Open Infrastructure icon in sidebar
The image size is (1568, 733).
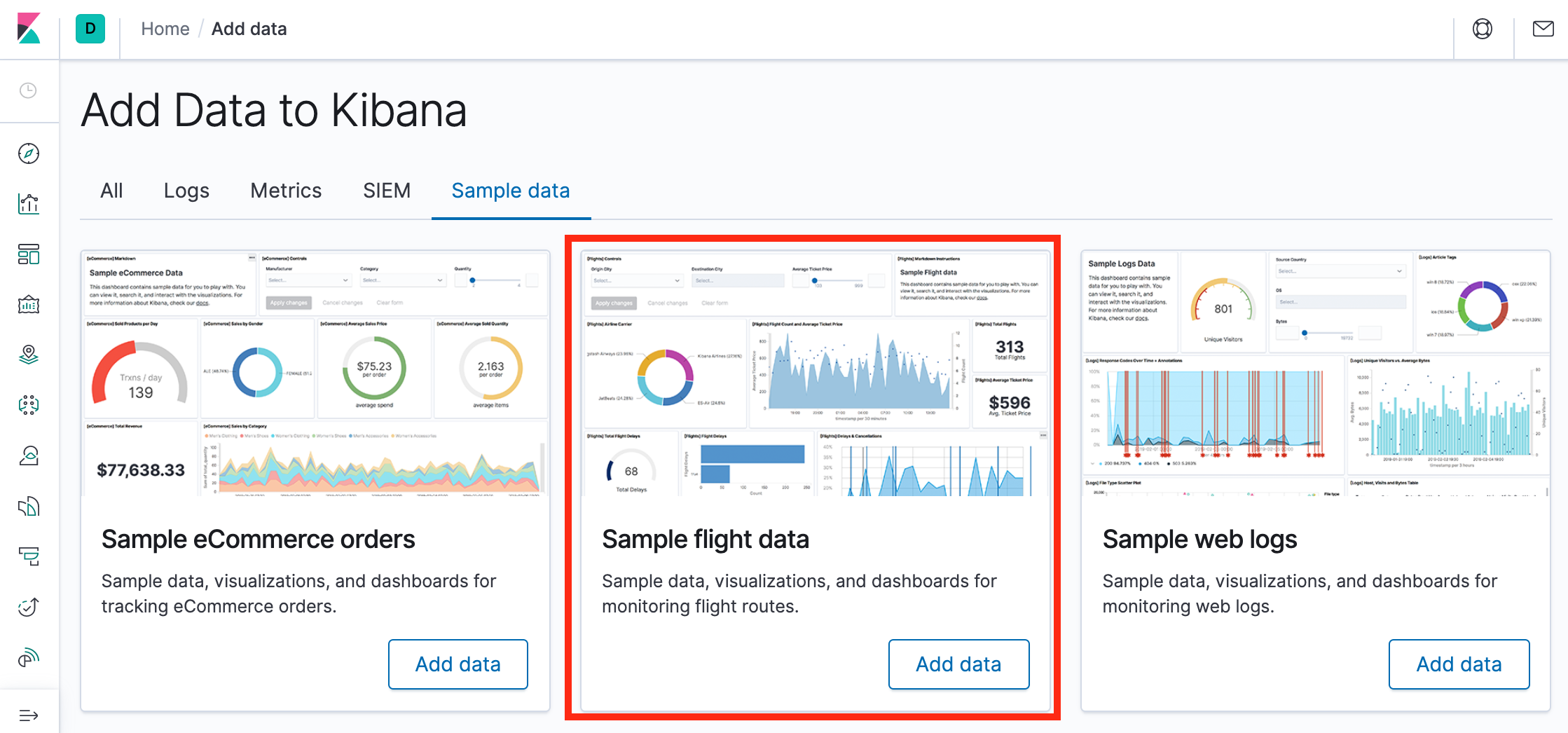point(29,456)
